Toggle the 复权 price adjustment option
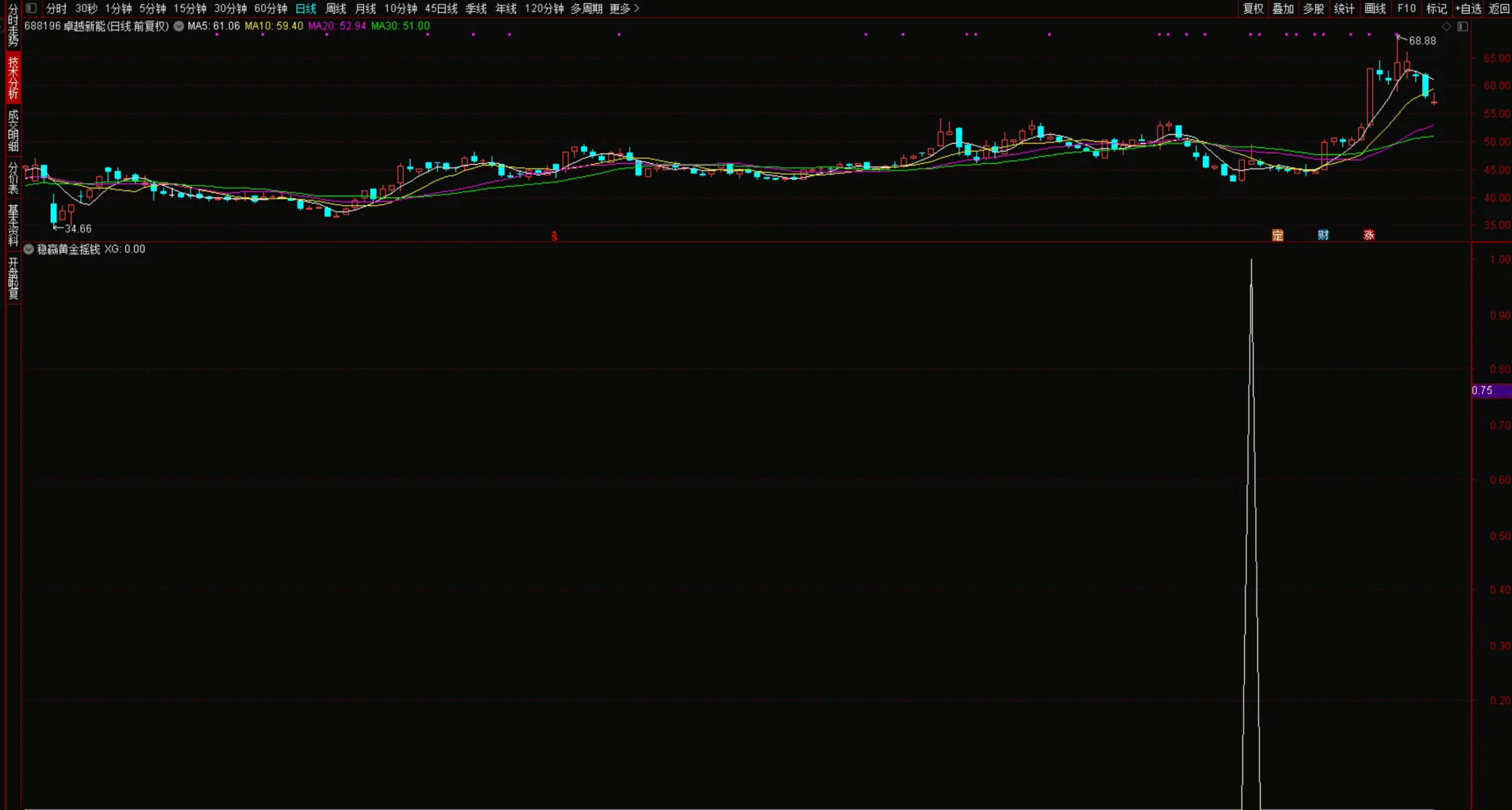Image resolution: width=1512 pixels, height=810 pixels. (1253, 8)
